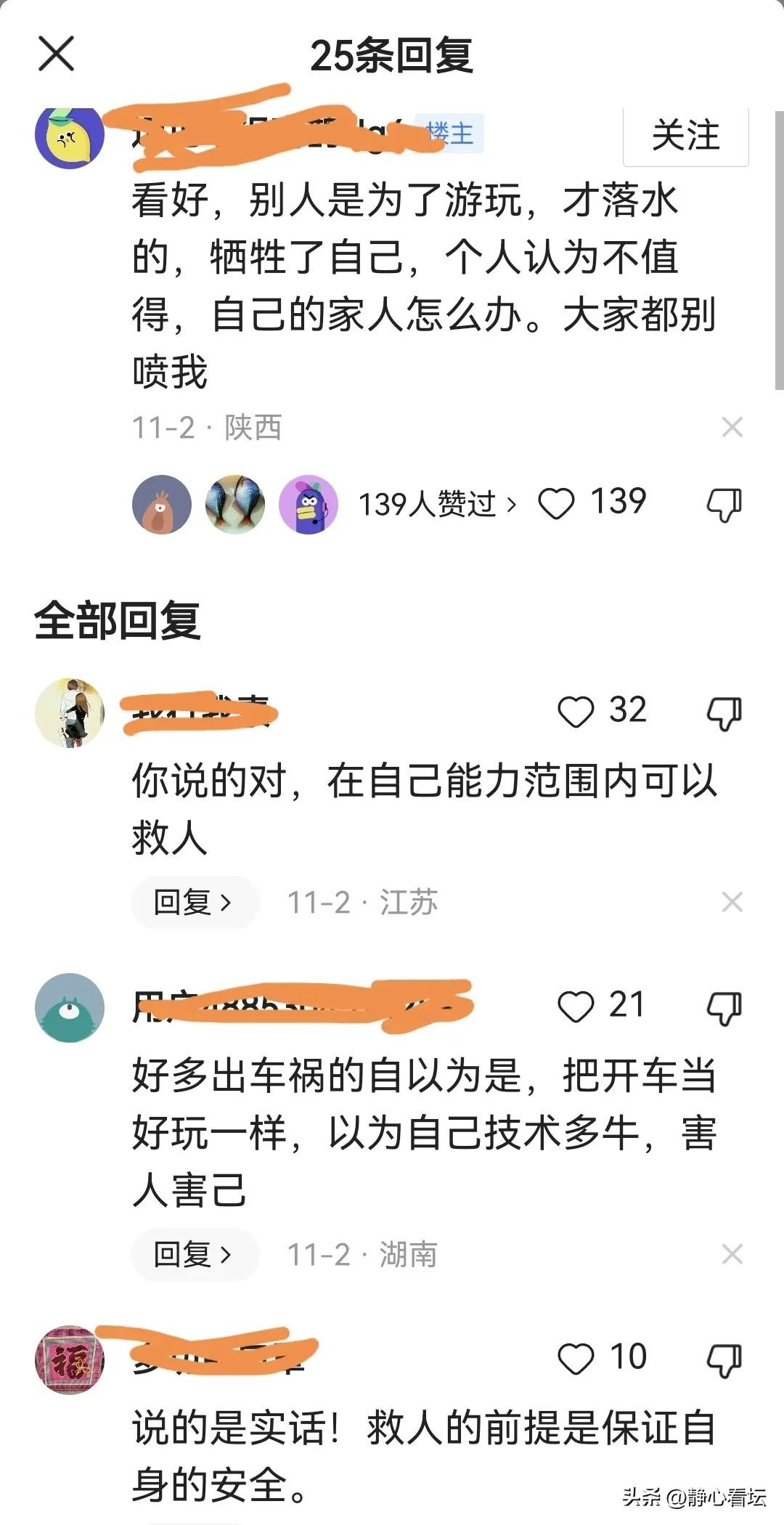784x1525 pixels.
Task: Expand the 139人赞过 likers list
Action: point(438,504)
